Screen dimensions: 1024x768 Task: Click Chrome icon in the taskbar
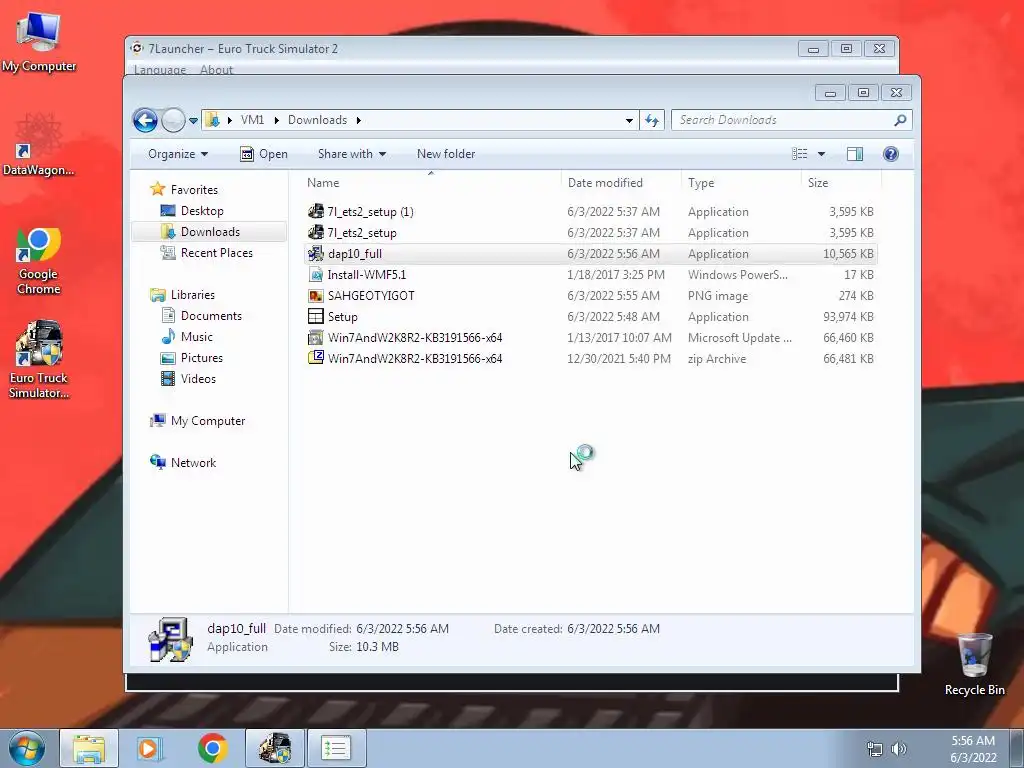tap(212, 748)
